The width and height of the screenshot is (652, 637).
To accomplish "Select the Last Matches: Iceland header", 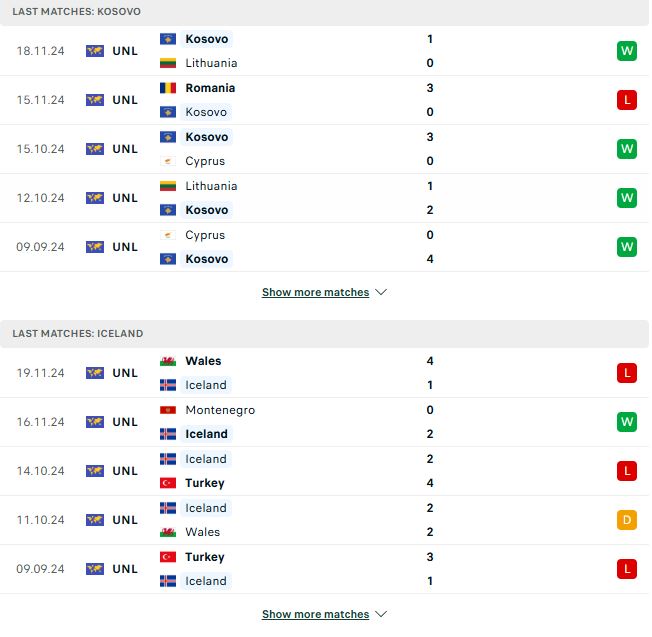I will click(x=78, y=333).
